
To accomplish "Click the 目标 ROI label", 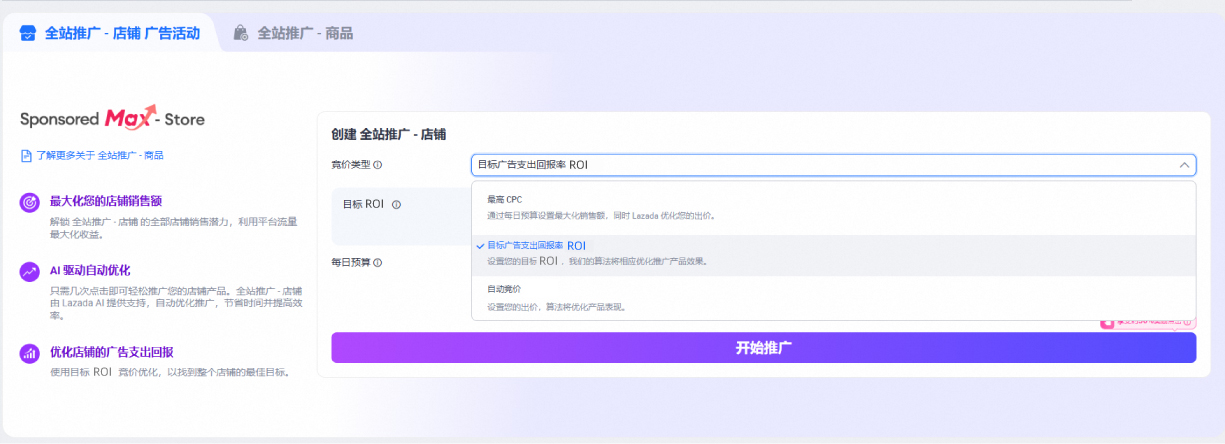I will coord(364,204).
